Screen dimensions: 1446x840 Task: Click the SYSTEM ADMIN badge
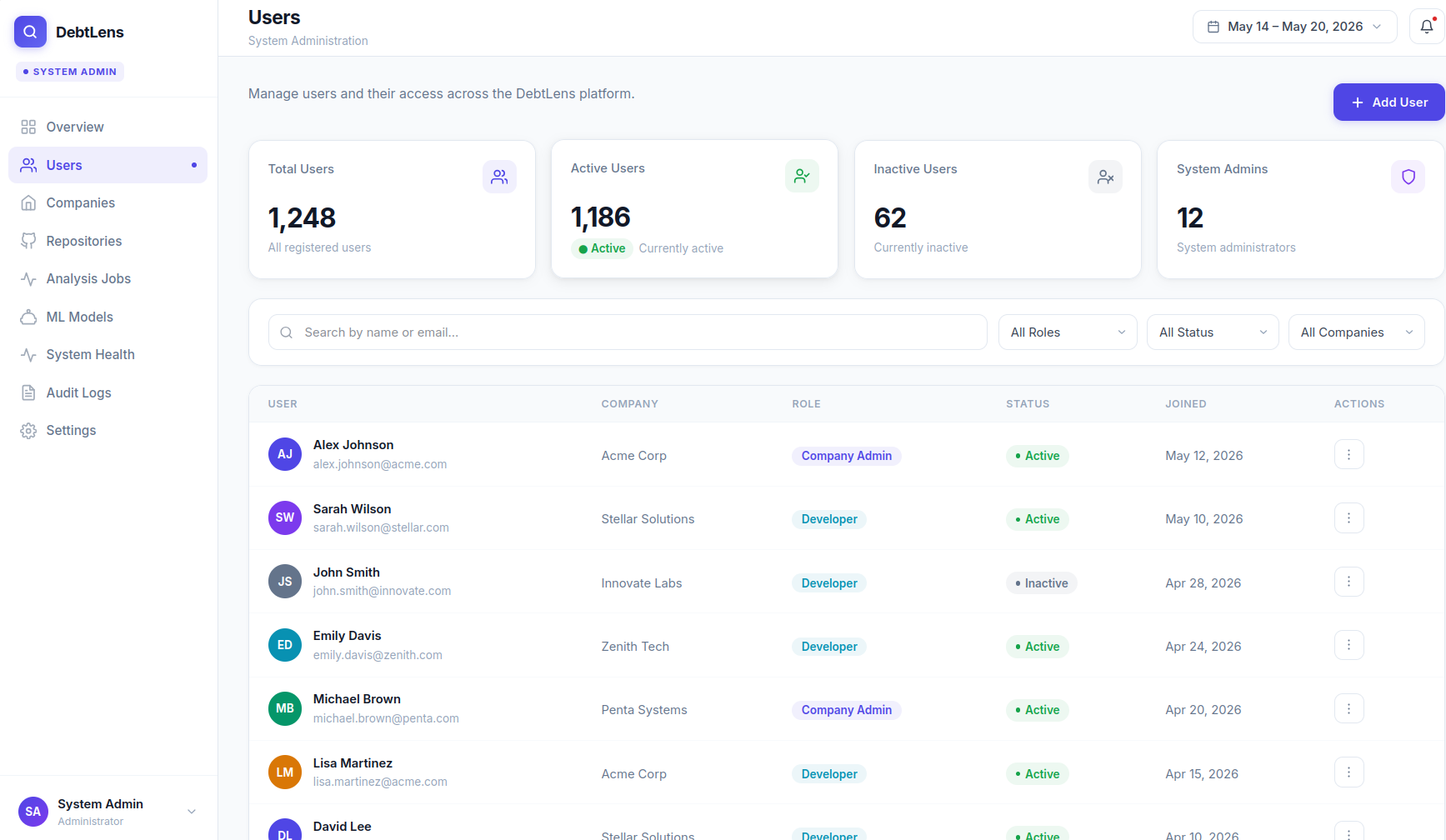[70, 72]
